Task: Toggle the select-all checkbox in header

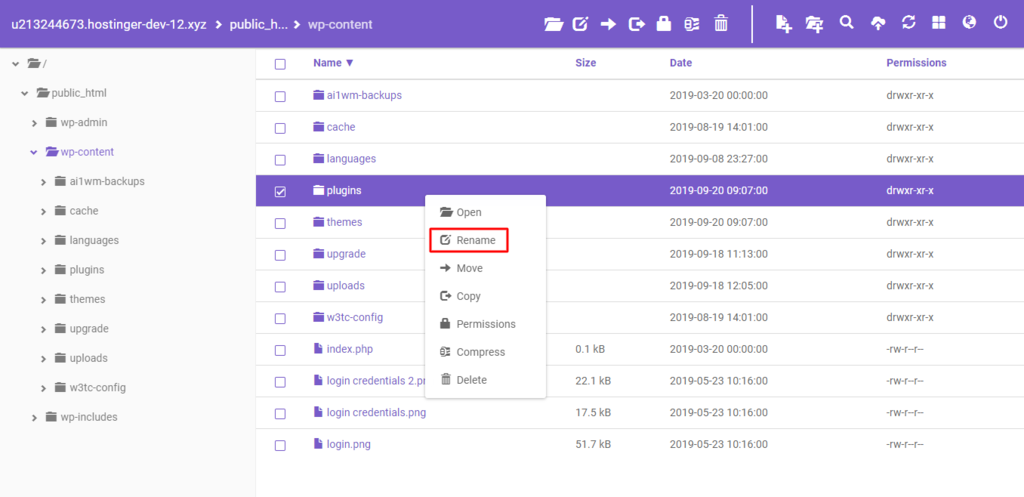Action: point(280,64)
